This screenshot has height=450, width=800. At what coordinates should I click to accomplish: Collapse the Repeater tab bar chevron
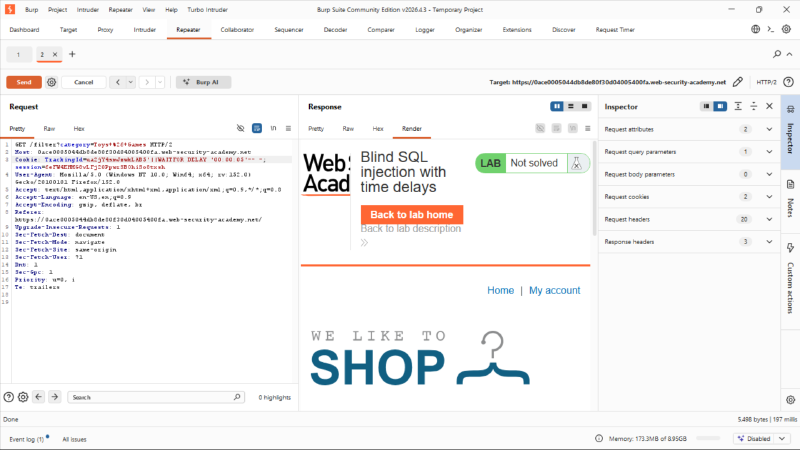789,54
